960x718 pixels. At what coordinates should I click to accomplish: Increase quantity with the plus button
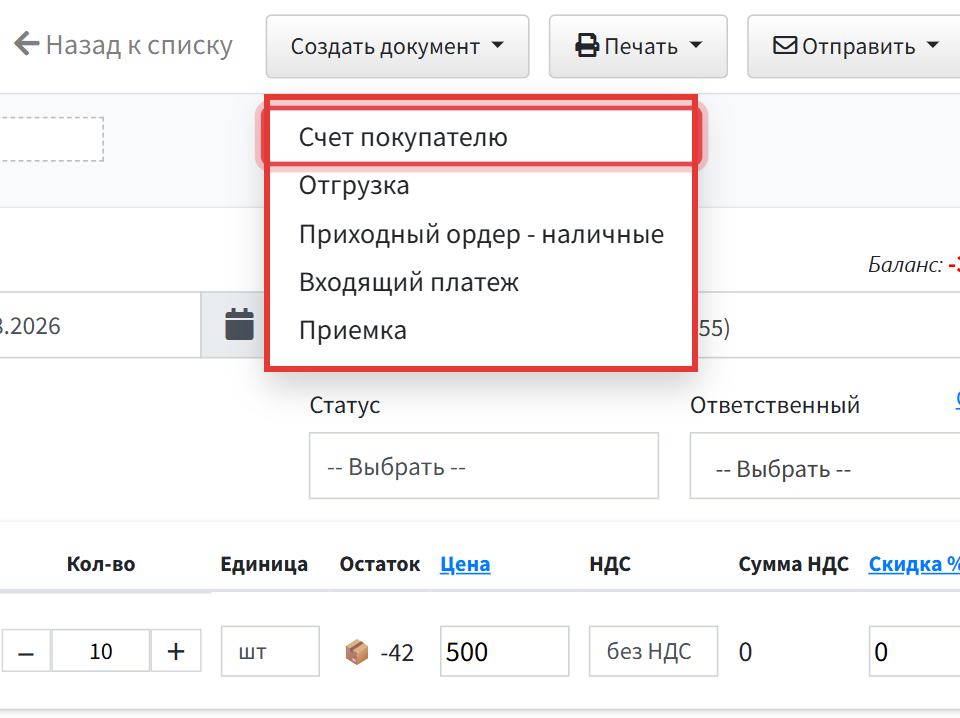tap(176, 651)
